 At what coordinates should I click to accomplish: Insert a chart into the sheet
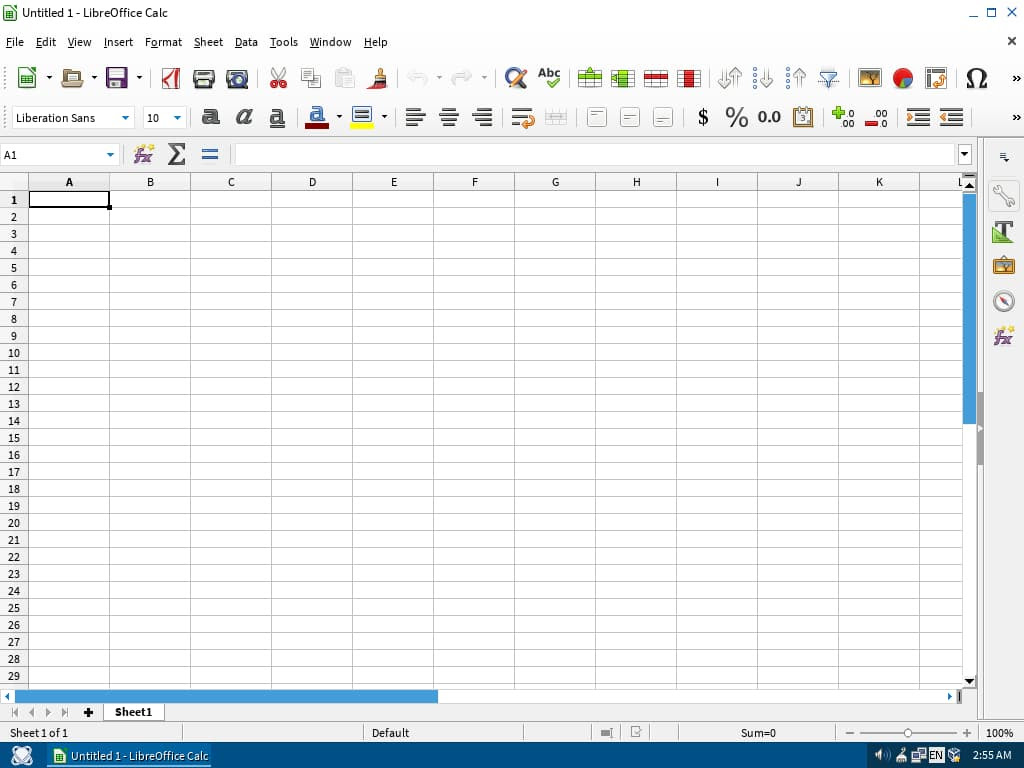pyautogui.click(x=901, y=78)
